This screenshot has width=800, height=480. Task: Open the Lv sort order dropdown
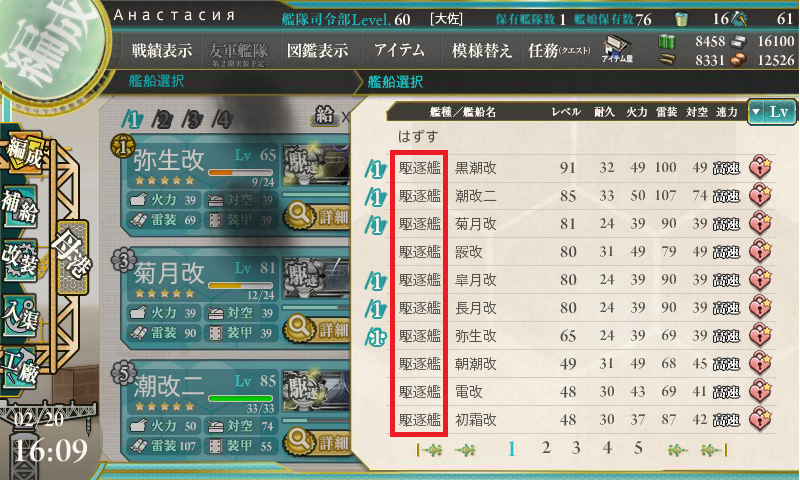[772, 112]
